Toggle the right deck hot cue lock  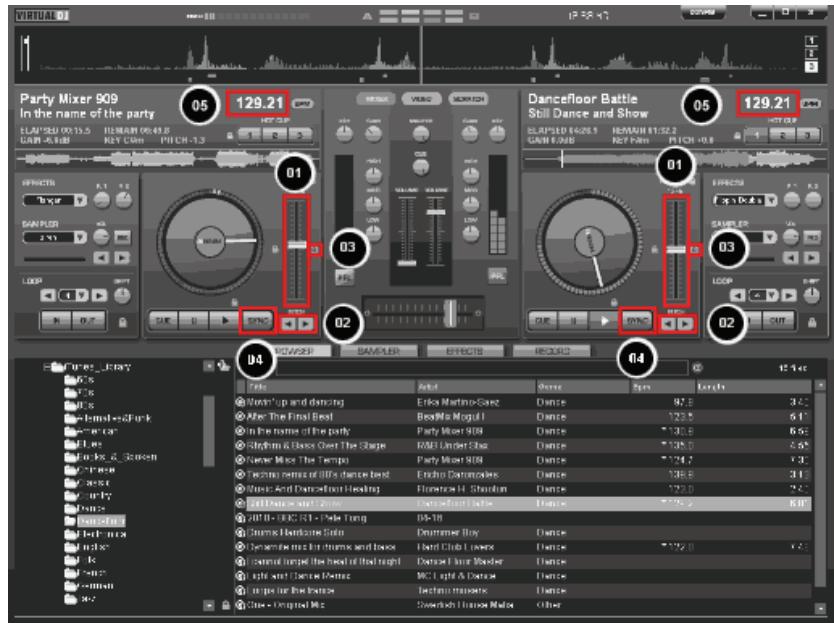[x=737, y=136]
